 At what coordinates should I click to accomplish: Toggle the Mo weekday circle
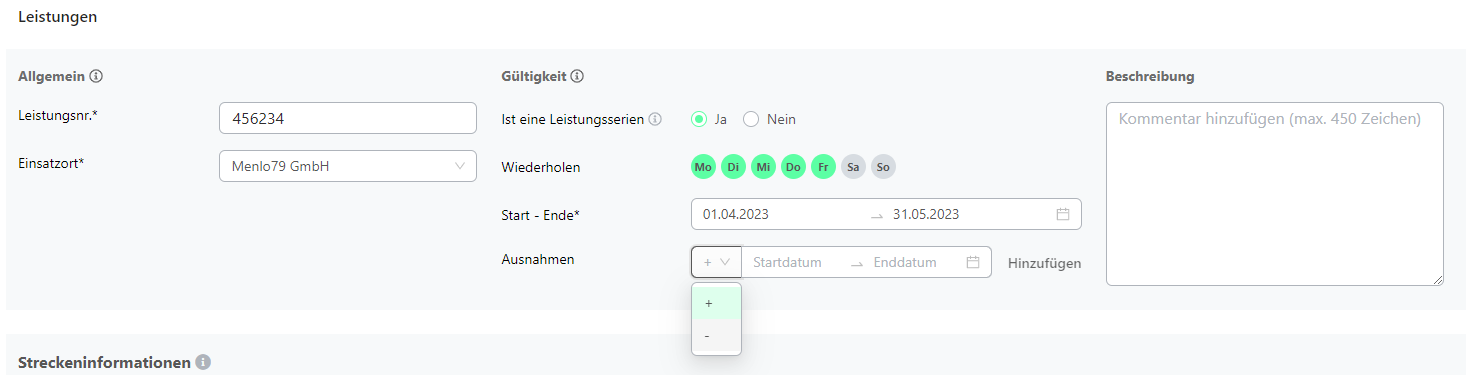click(703, 167)
